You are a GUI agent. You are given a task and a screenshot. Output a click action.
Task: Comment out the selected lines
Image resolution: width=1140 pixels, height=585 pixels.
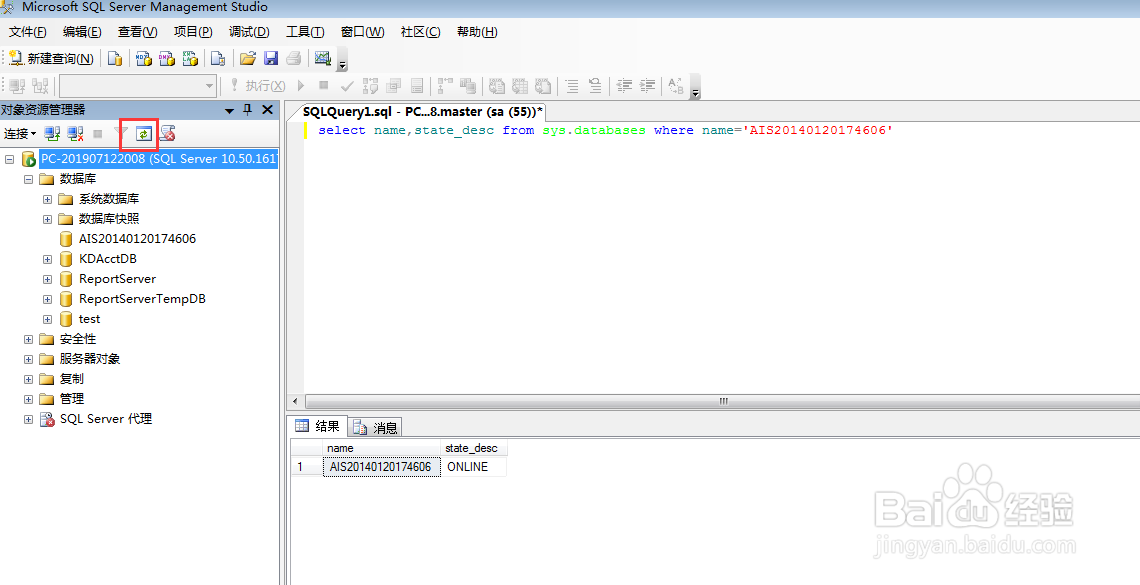(572, 86)
